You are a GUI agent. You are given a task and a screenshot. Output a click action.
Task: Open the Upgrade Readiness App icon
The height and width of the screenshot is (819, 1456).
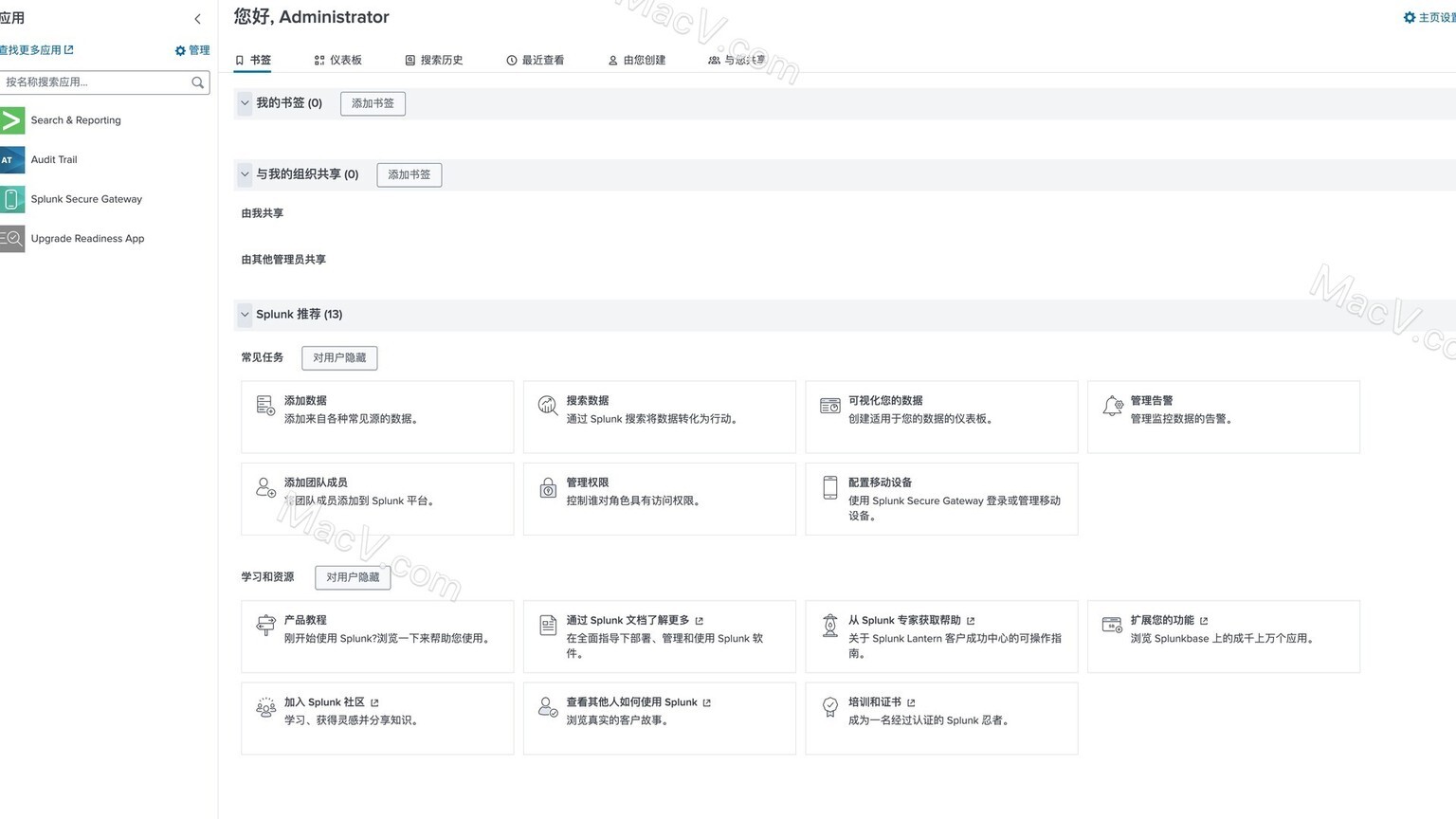[x=11, y=239]
